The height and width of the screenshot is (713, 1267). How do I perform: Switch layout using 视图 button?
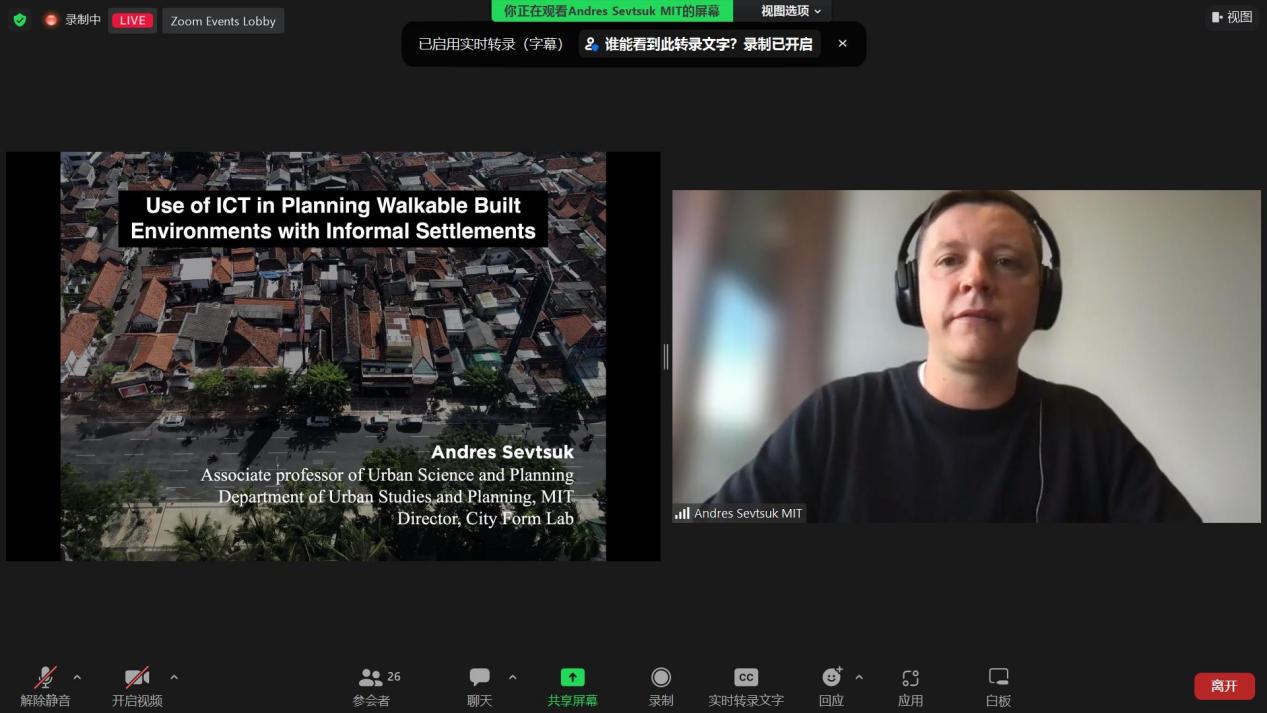pos(1232,17)
